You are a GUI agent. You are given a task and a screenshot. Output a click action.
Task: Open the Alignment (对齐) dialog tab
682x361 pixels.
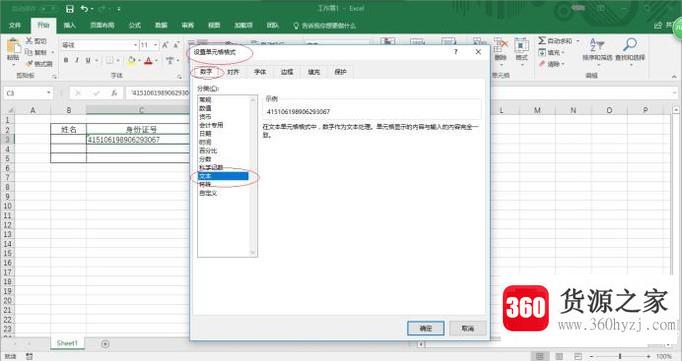point(233,72)
